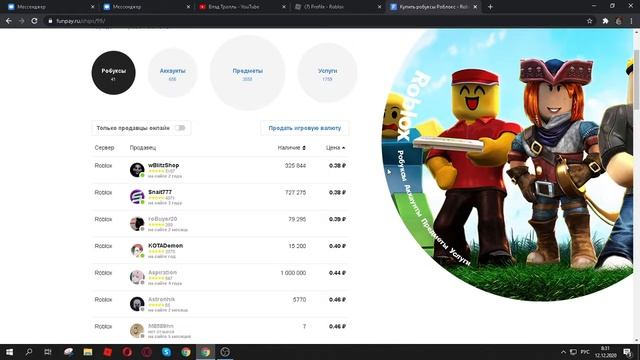Viewport: 640px width, 360px height.
Task: Click the 0.44 ₽ price
Action: click(338, 273)
